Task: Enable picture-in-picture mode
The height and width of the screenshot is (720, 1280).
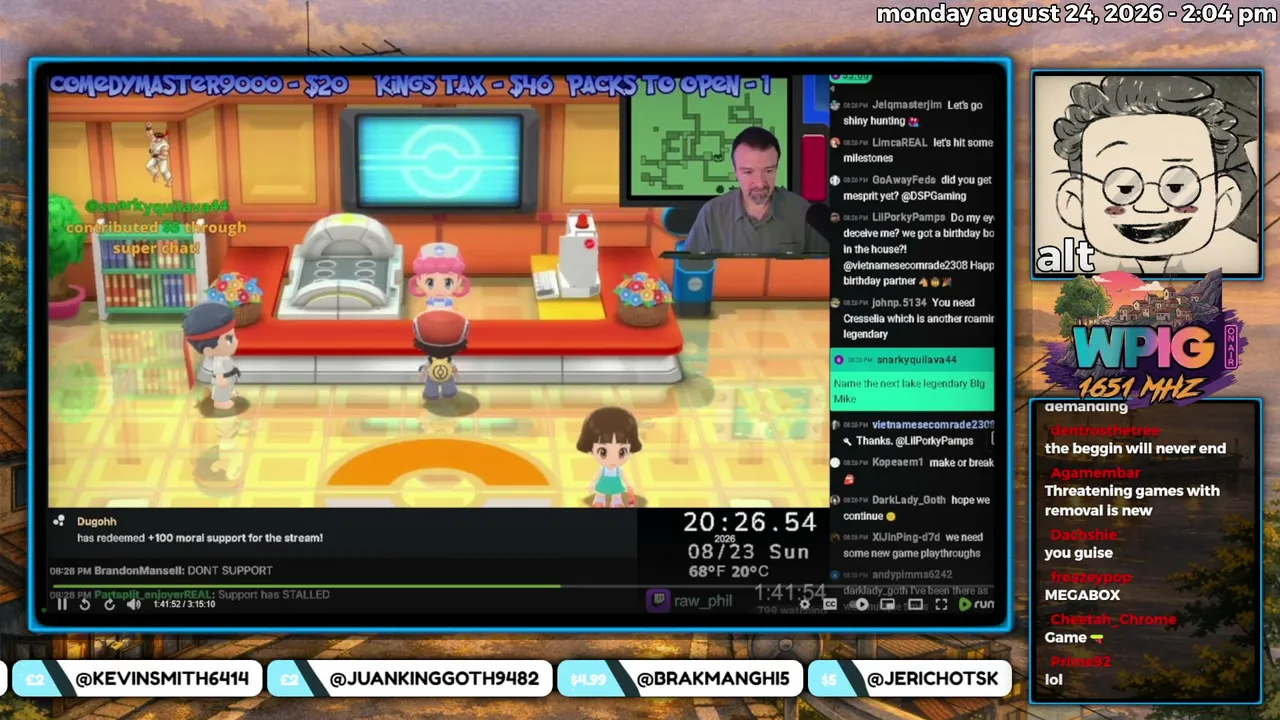Action: click(888, 604)
